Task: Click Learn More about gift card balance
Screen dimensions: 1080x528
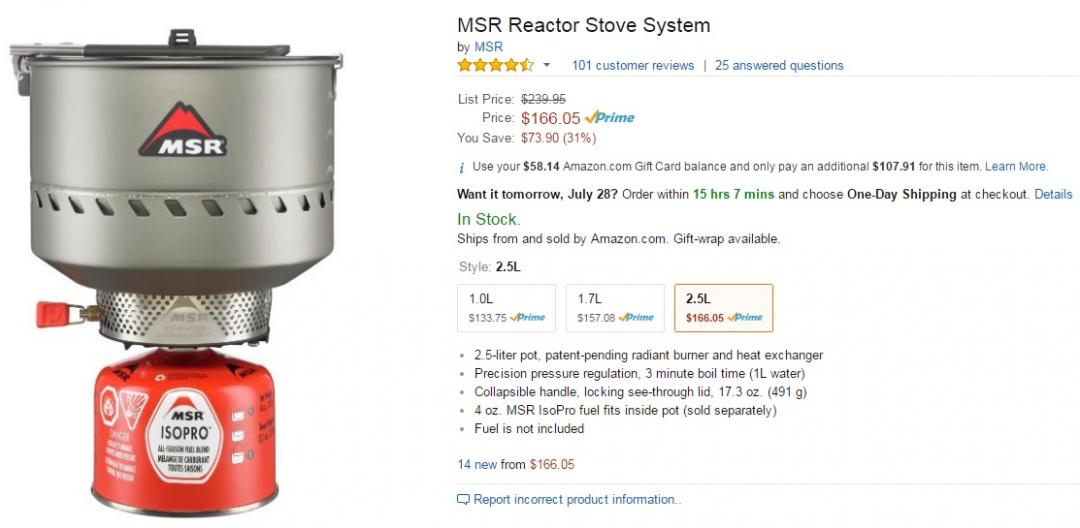Action: (x=1015, y=167)
